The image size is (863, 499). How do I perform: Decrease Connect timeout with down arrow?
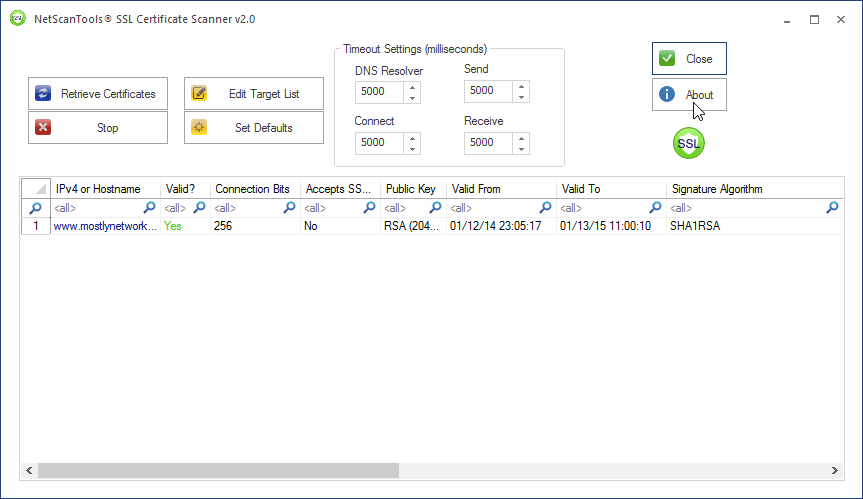(412, 149)
